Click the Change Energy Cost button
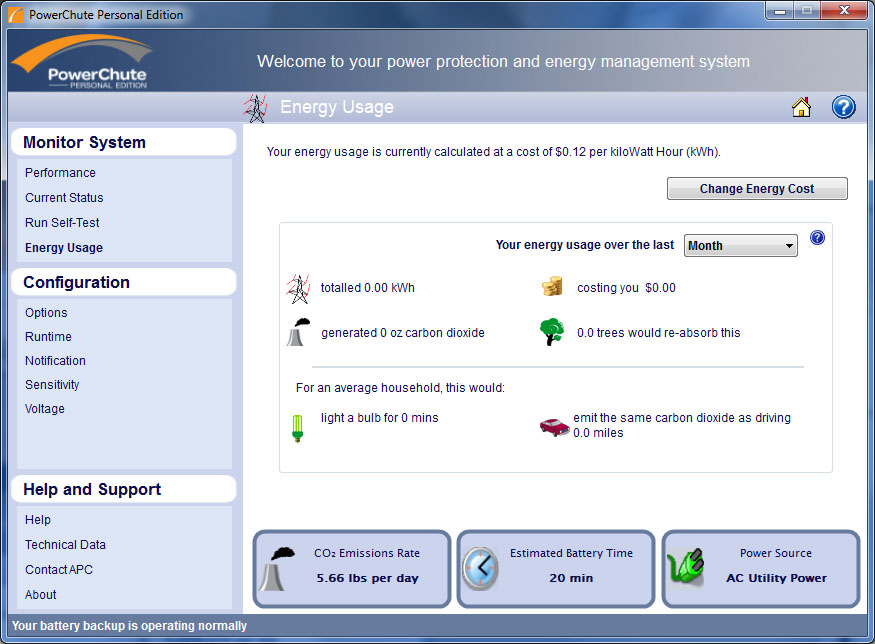 click(757, 189)
